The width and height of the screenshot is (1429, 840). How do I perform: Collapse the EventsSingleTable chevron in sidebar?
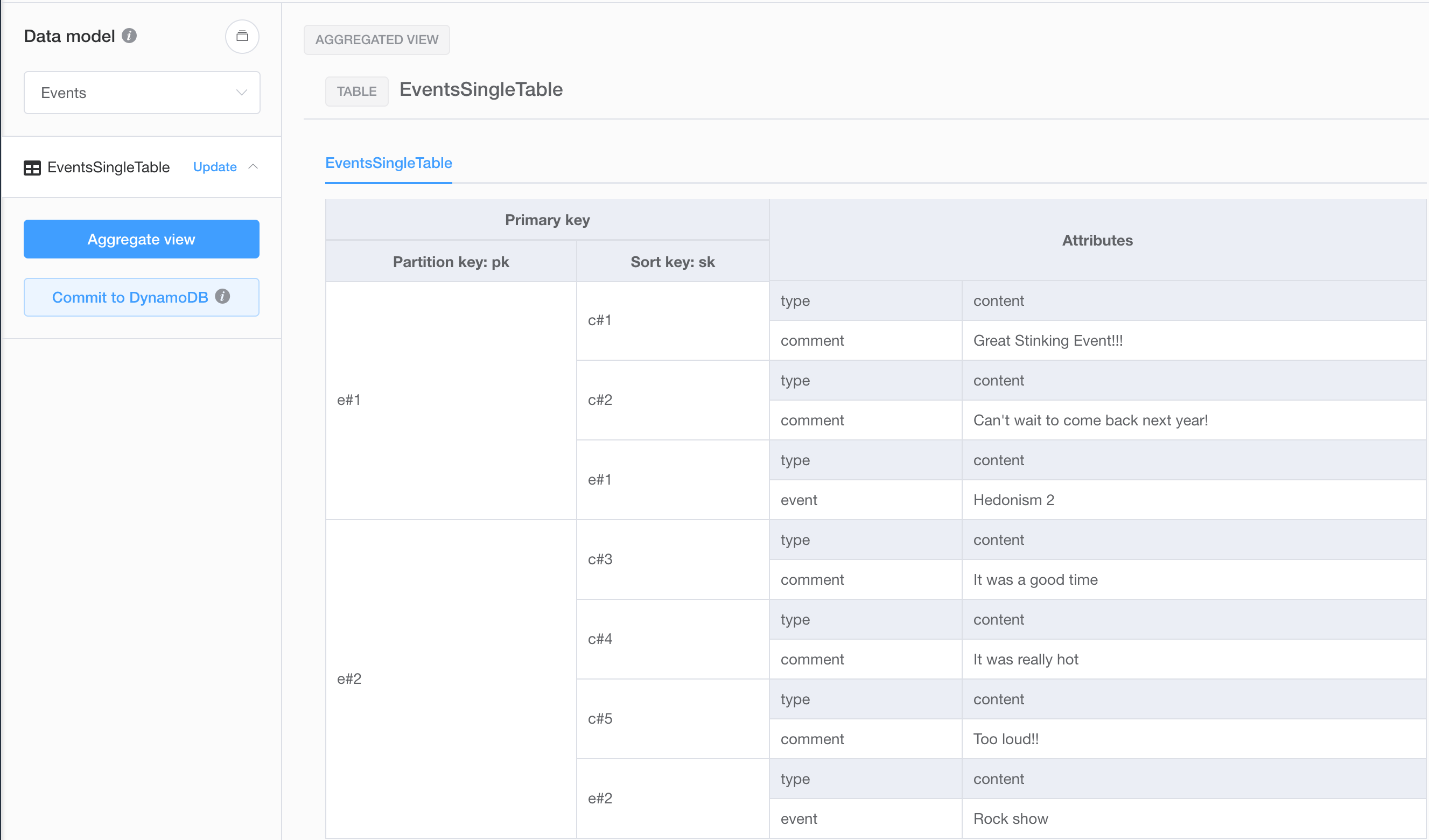(254, 167)
